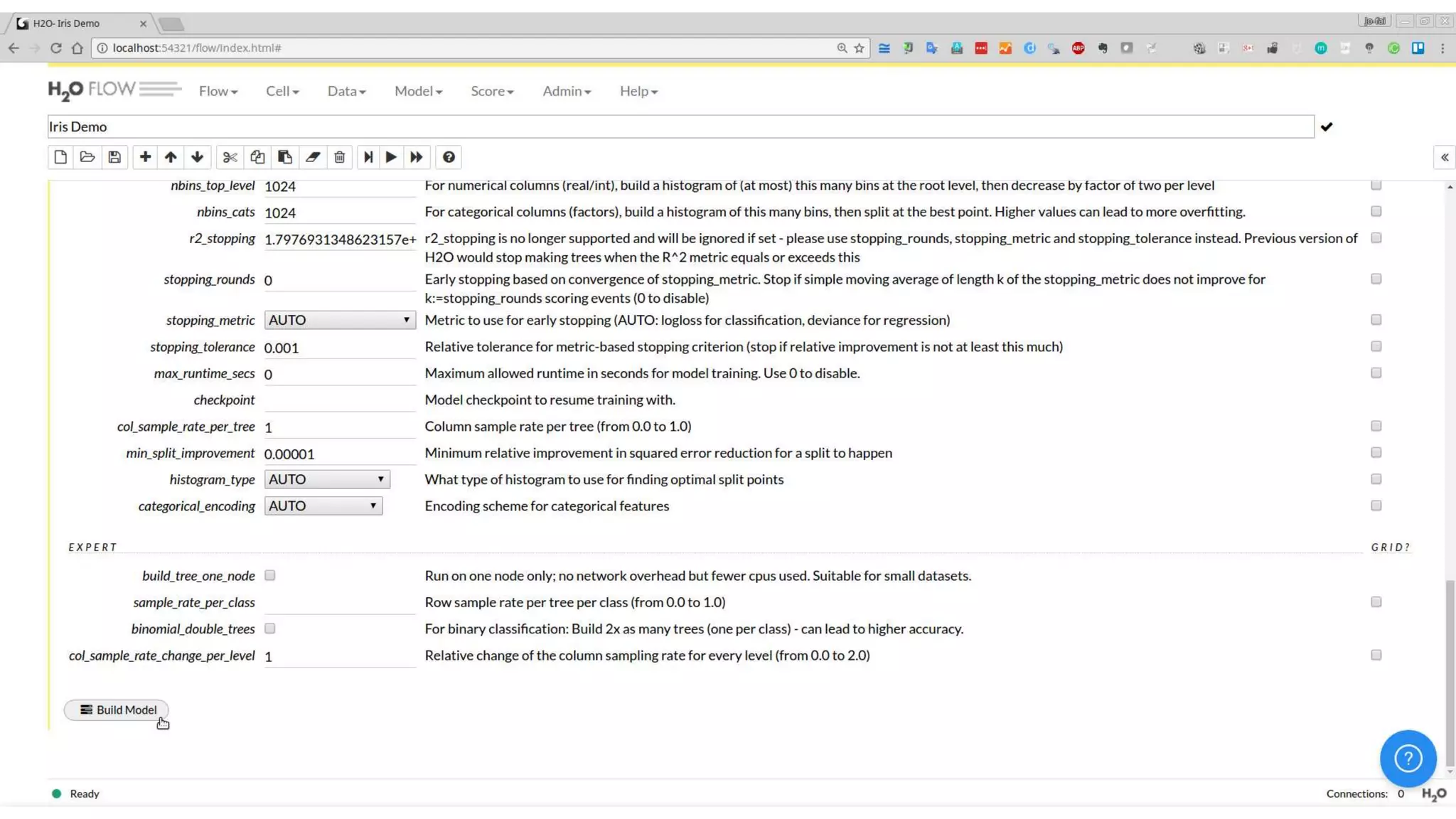Open the categorical_encoding dropdown
1456x819 pixels.
point(323,505)
